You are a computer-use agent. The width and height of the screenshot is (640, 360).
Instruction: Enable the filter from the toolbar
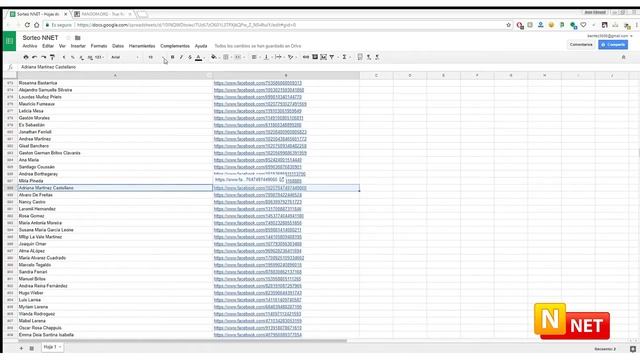(x=332, y=57)
